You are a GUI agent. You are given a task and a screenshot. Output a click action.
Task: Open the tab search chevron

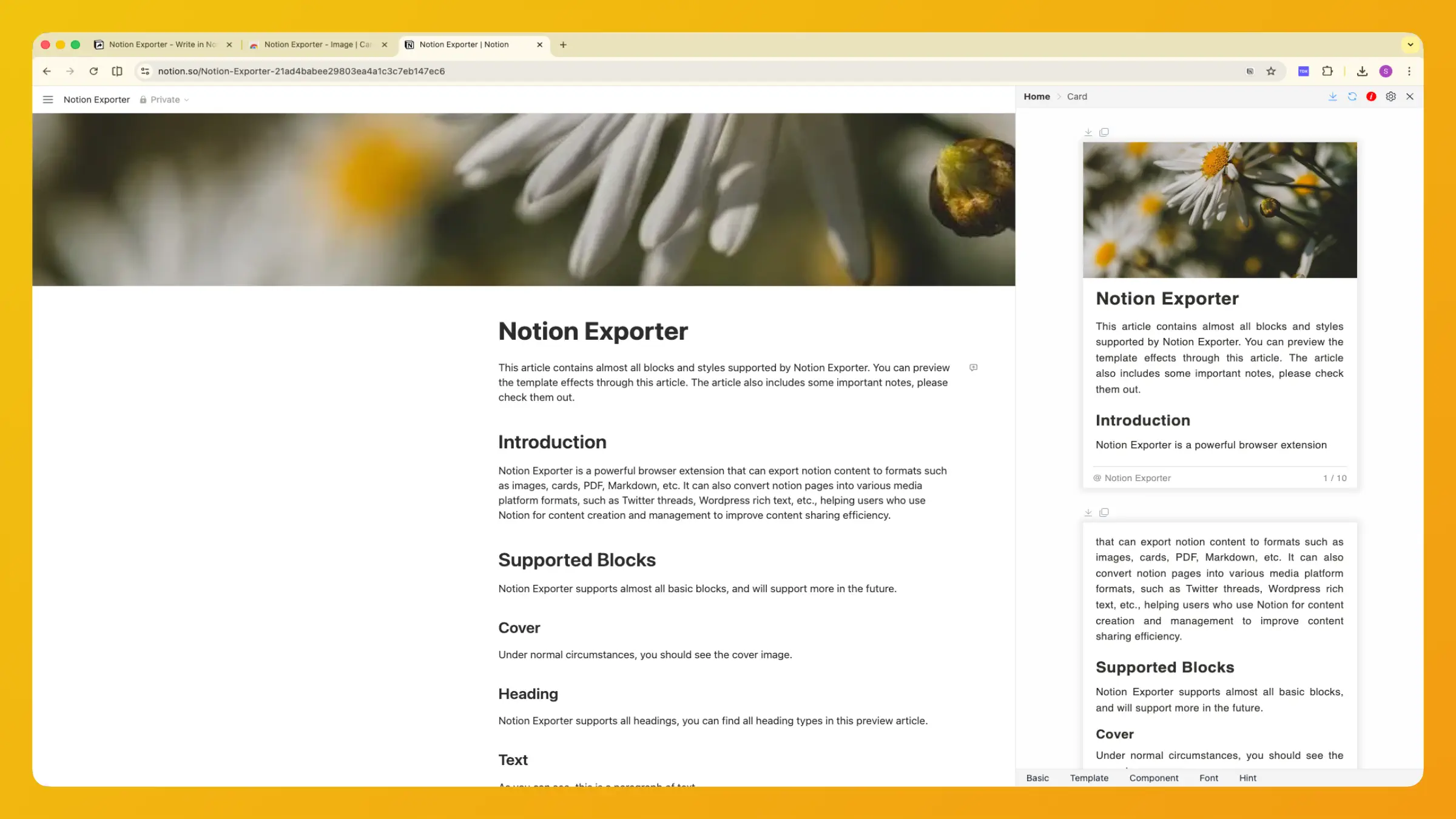(1410, 44)
